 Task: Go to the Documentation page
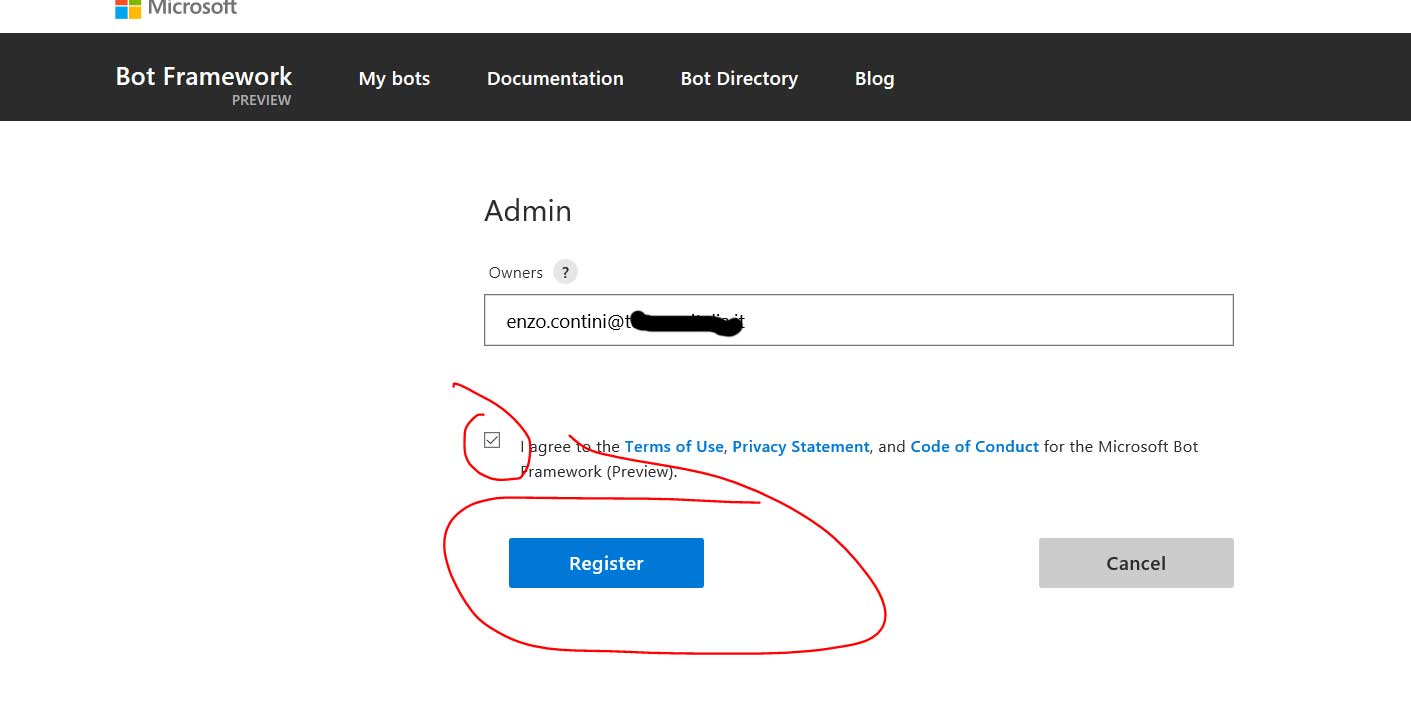click(555, 78)
